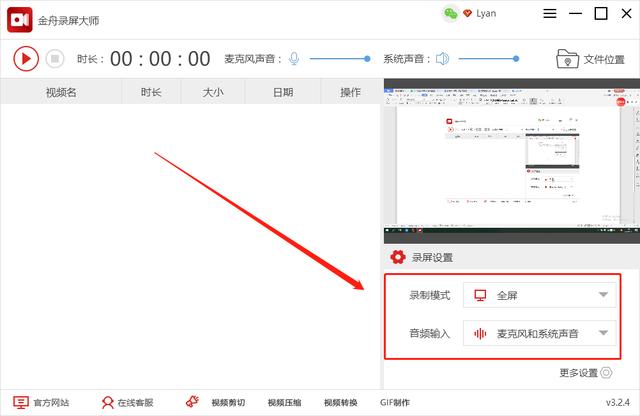Click the monitor icon in the 录制模式 box

tap(480, 295)
